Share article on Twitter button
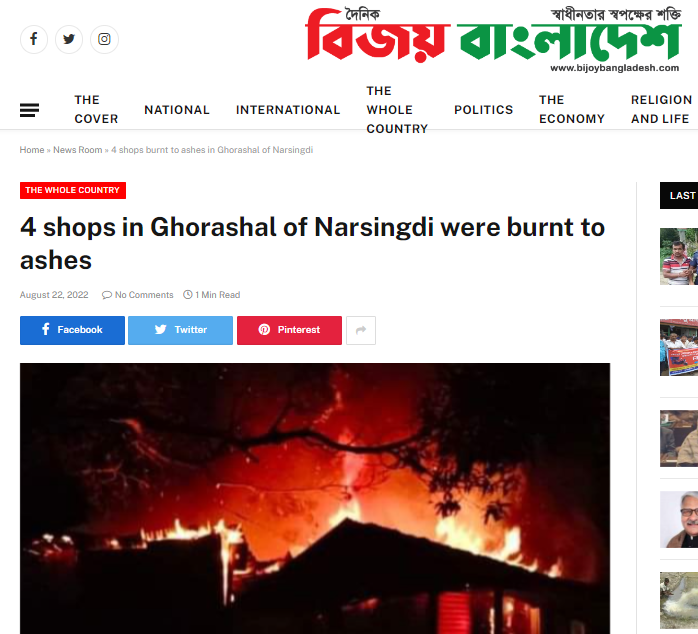This screenshot has width=698, height=634. tap(180, 330)
